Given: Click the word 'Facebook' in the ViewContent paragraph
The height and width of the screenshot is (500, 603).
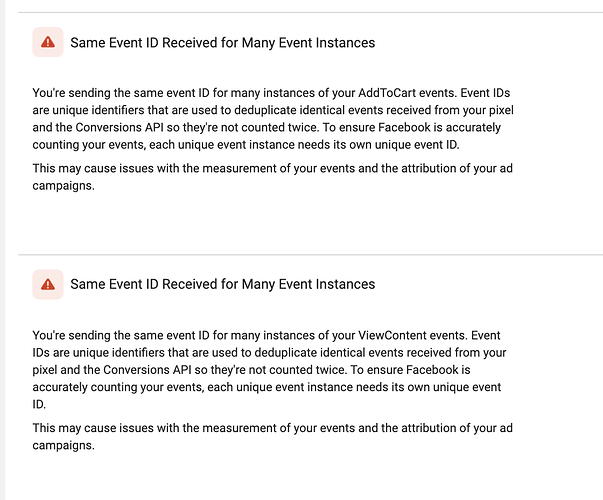Looking at the screenshot, I should click(432, 370).
